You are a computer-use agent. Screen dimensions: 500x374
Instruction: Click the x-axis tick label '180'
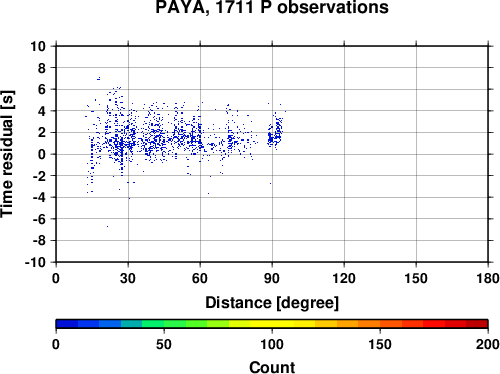click(x=488, y=278)
